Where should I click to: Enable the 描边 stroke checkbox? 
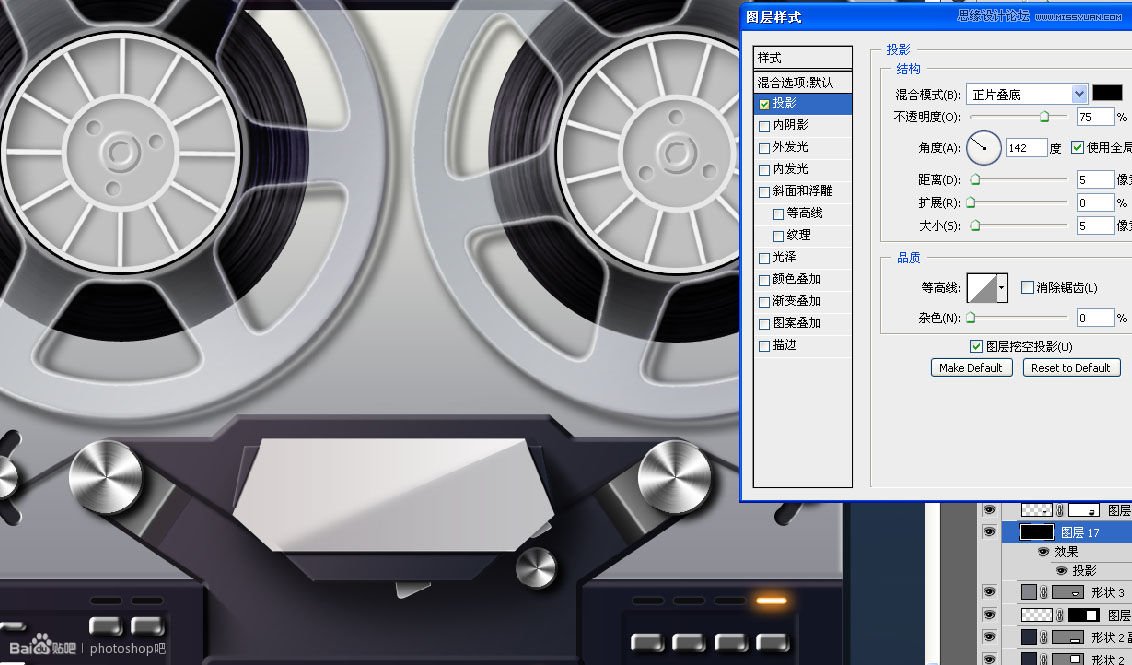tap(765, 347)
